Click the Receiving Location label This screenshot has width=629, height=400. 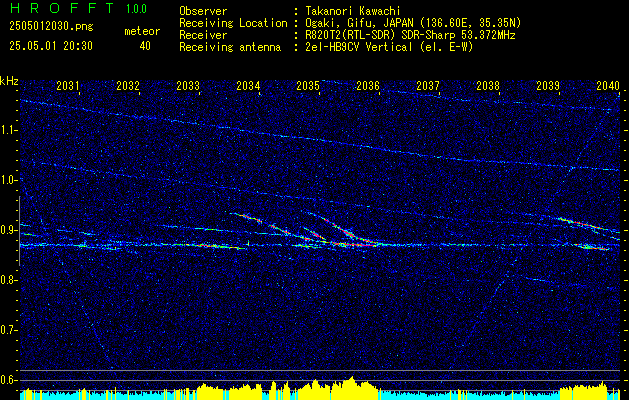coord(233,23)
